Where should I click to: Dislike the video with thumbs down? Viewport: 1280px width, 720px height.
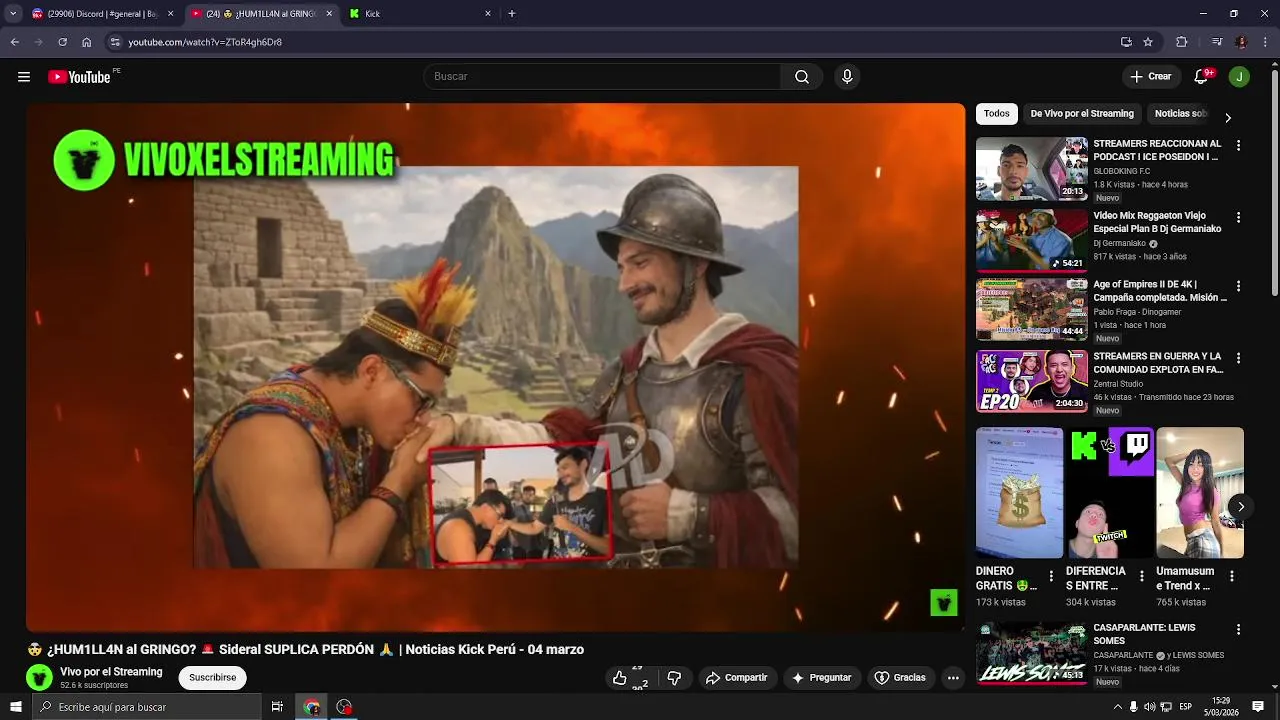tap(674, 678)
